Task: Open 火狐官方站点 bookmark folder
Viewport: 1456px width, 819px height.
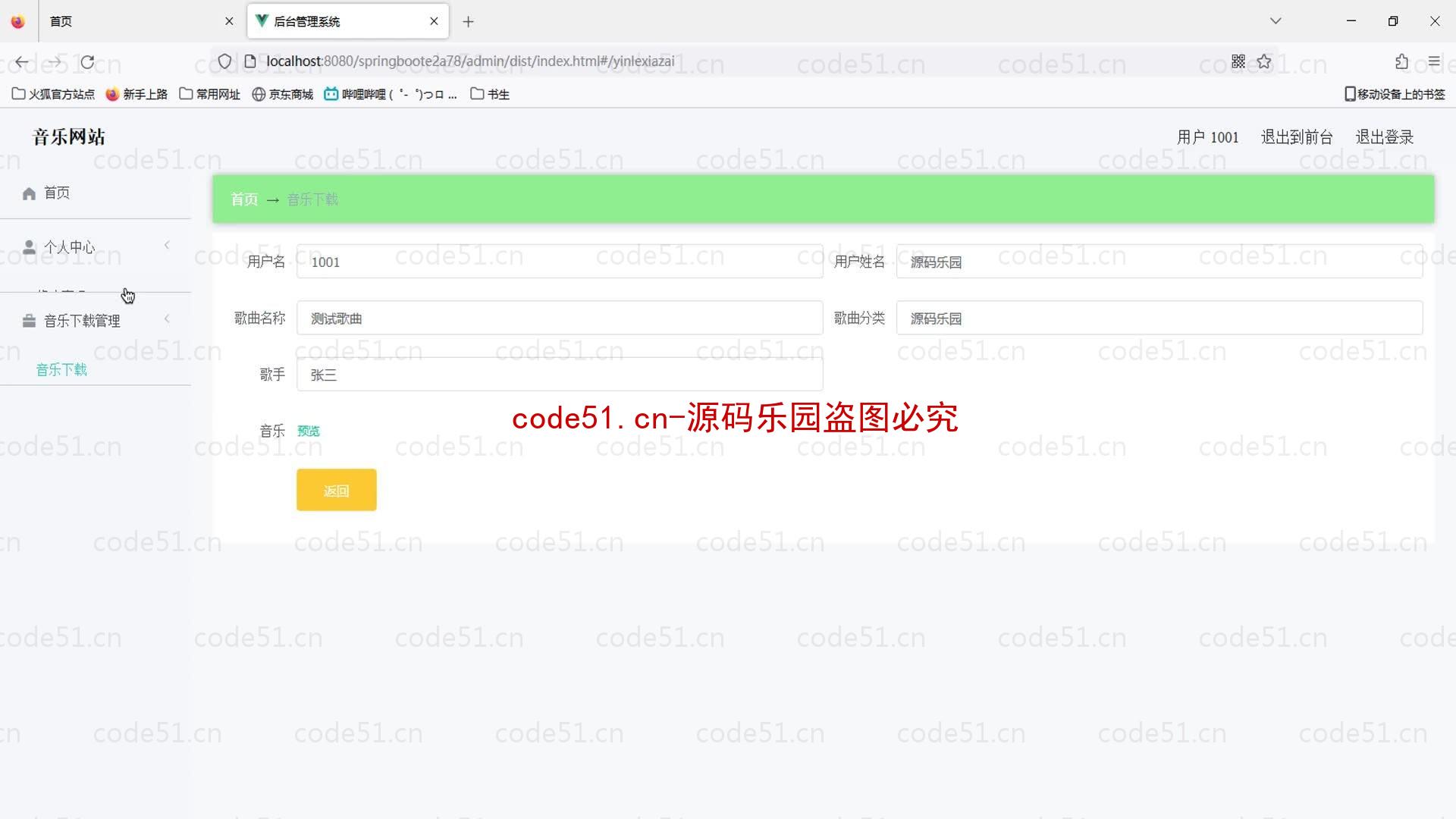Action: (53, 94)
